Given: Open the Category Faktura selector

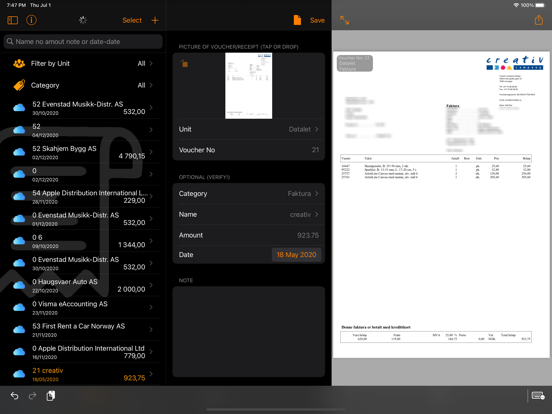Looking at the screenshot, I should point(249,194).
